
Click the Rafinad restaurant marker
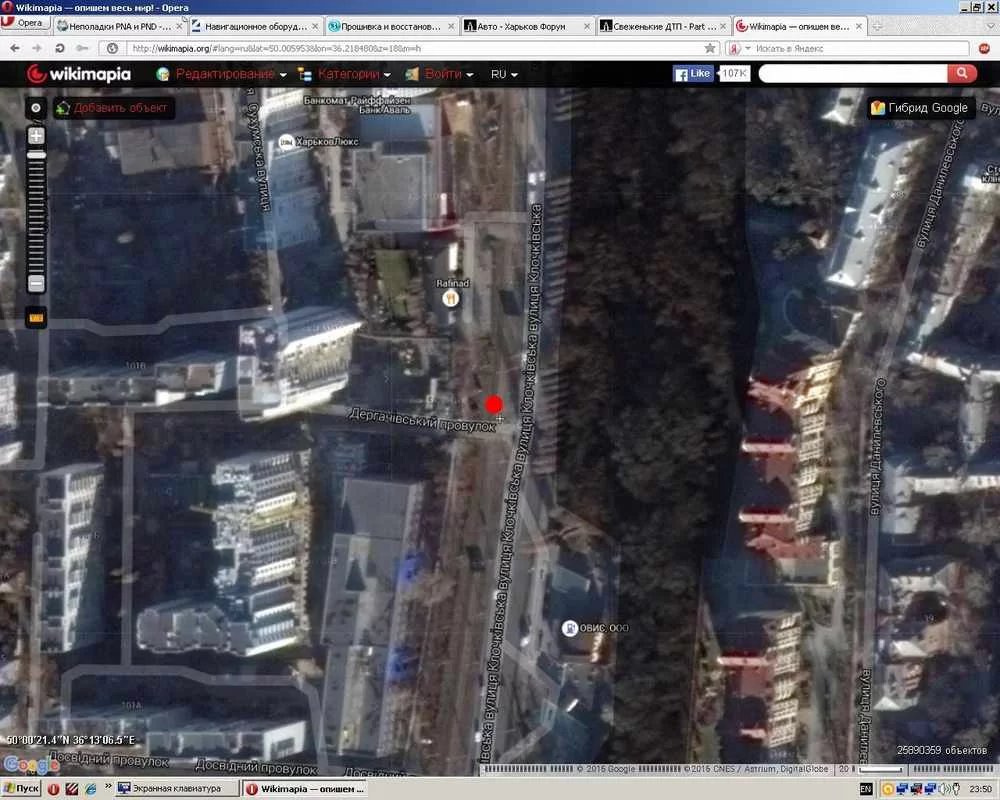click(x=451, y=298)
